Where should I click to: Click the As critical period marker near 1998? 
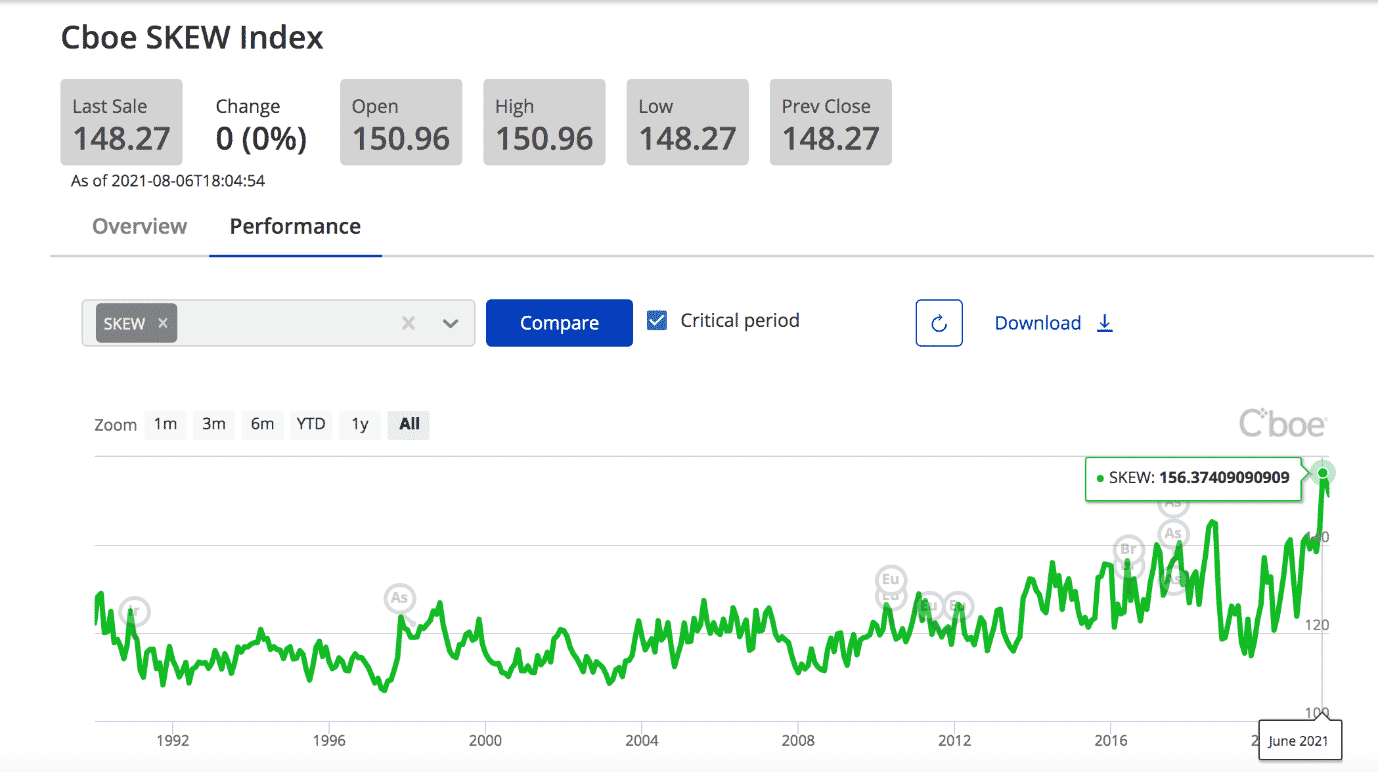click(x=400, y=598)
